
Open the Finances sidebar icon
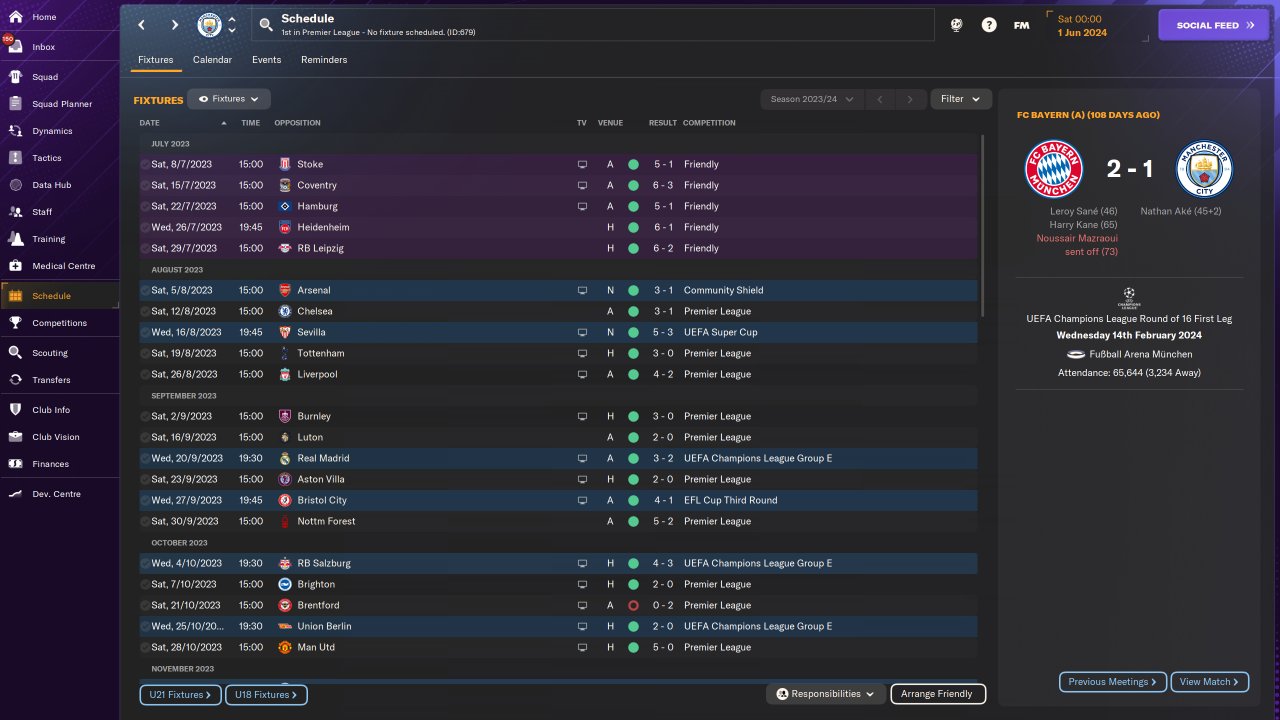click(15, 464)
